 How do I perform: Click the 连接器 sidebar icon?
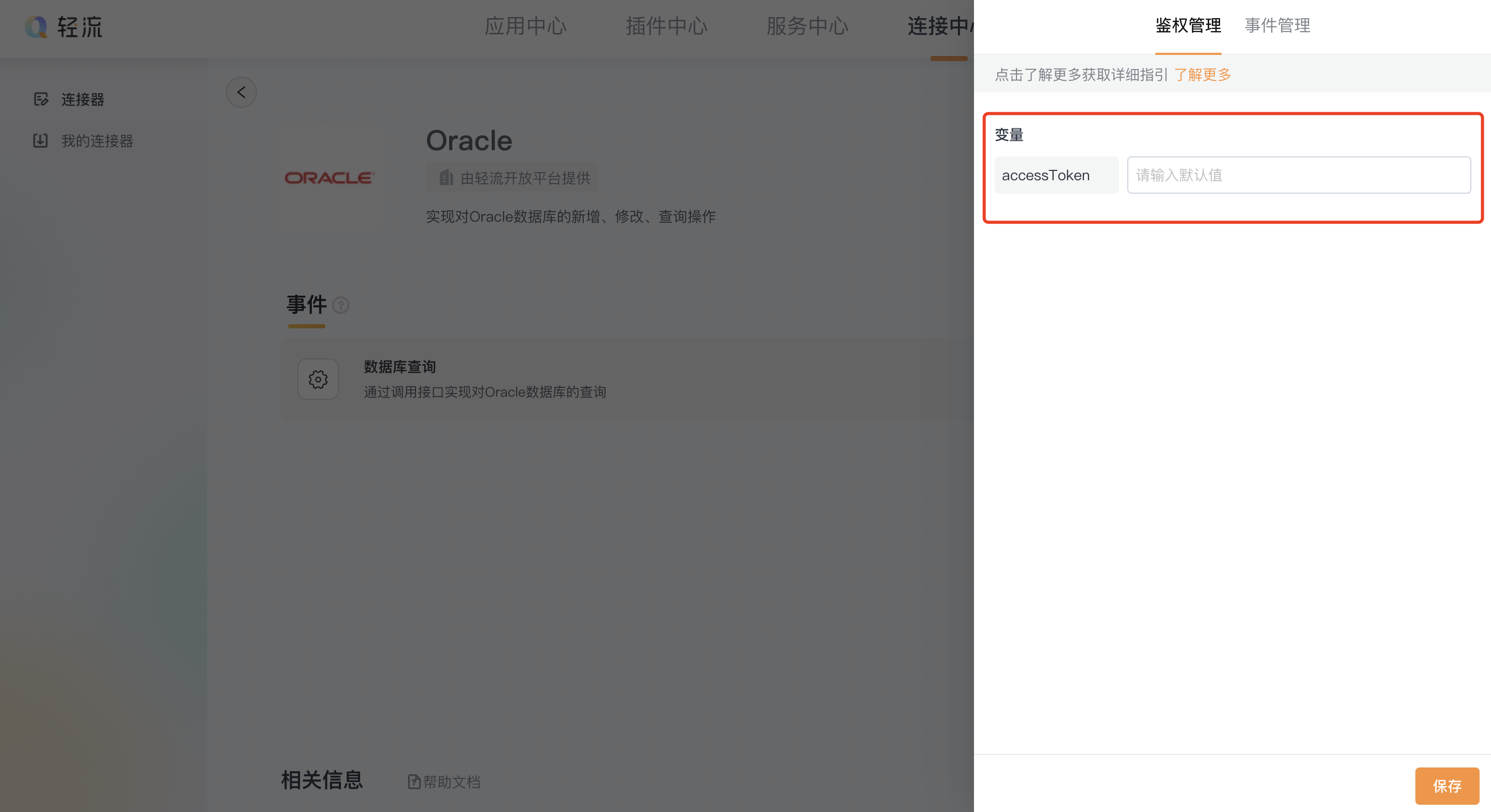pyautogui.click(x=40, y=99)
